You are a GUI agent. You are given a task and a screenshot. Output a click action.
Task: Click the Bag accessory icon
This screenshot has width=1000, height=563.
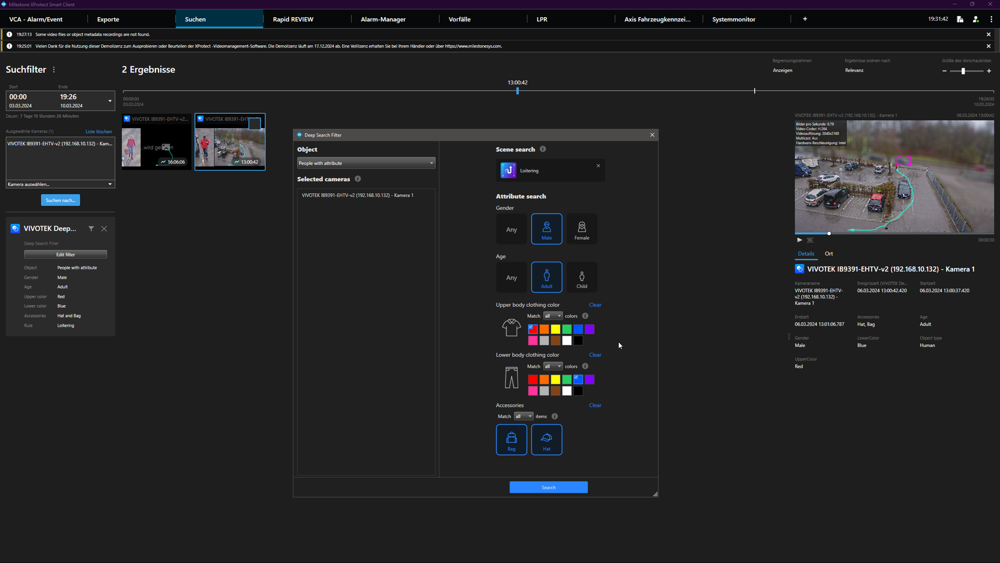pyautogui.click(x=511, y=439)
